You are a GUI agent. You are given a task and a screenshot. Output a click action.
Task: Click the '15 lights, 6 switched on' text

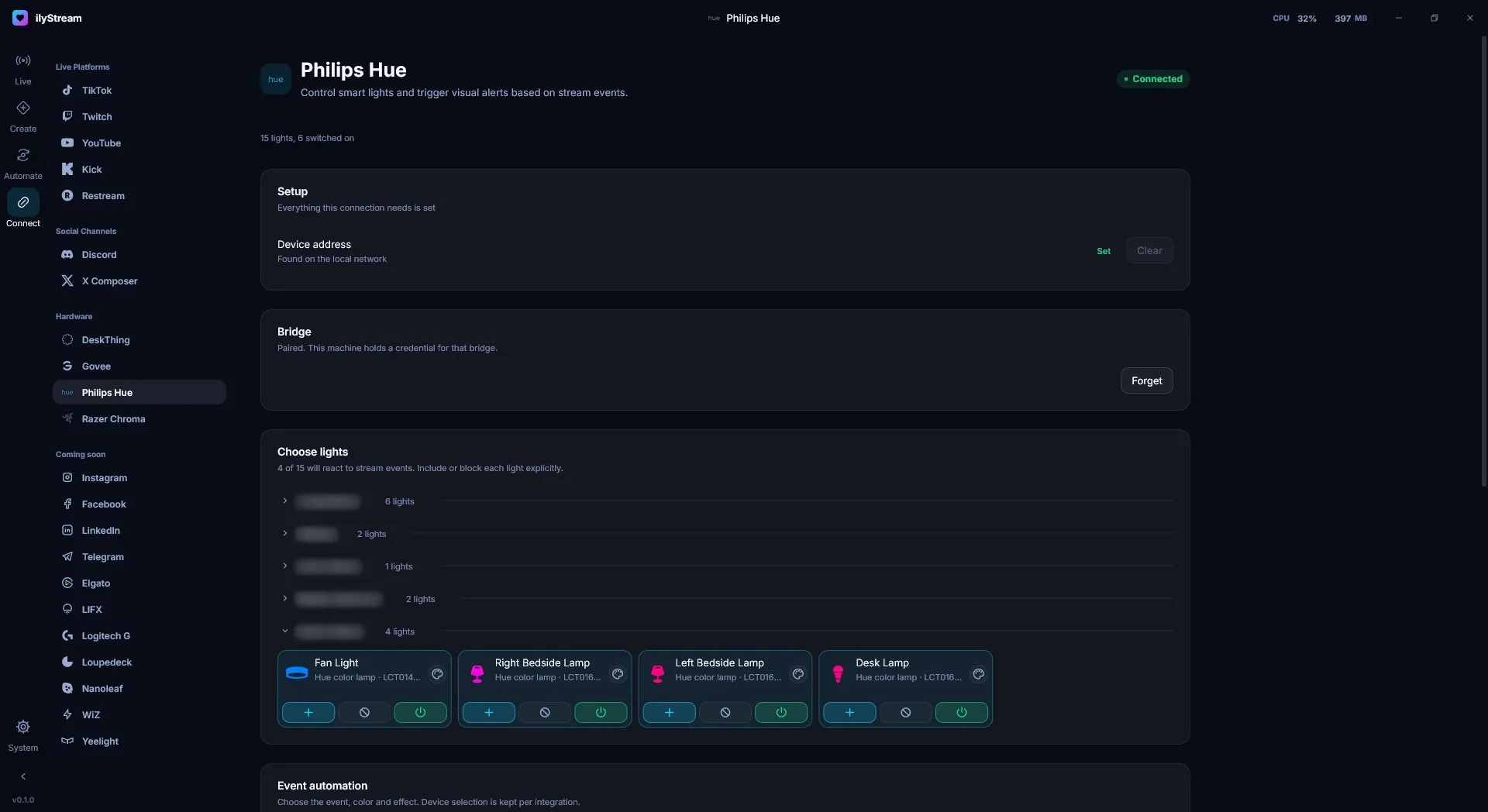[x=307, y=138]
